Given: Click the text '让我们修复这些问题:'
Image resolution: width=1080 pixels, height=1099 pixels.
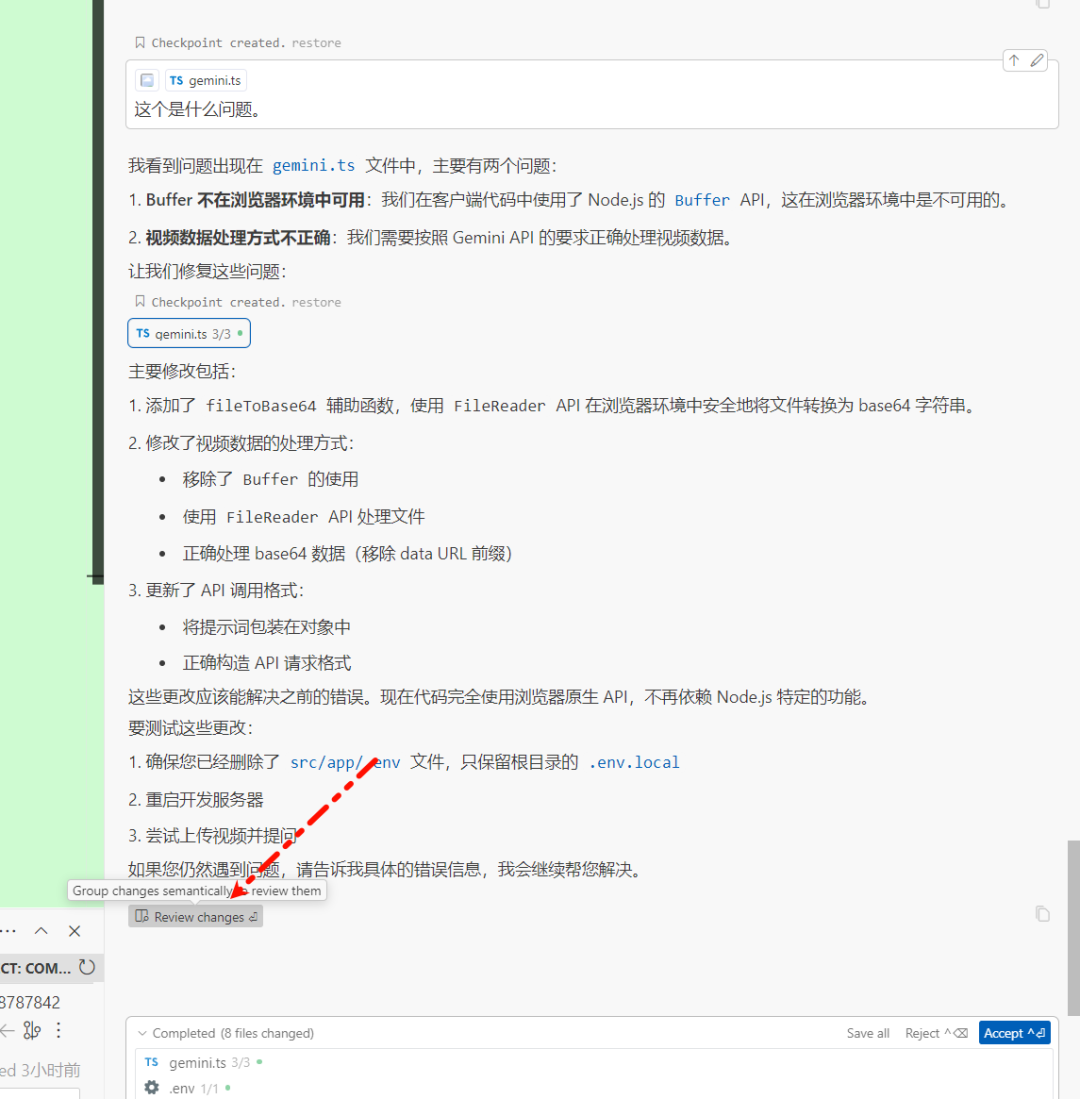Looking at the screenshot, I should coord(207,272).
